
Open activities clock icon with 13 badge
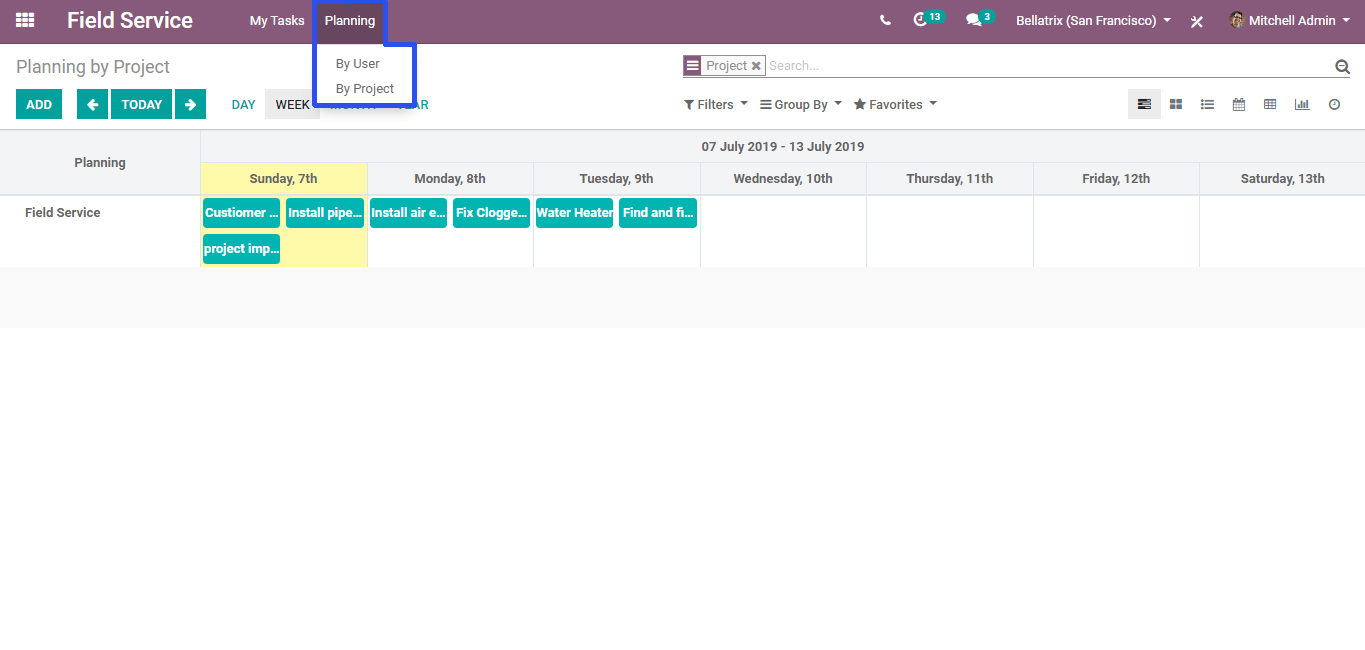point(928,19)
